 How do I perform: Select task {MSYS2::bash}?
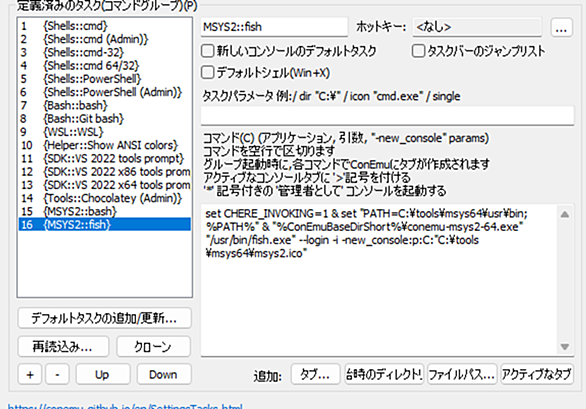[105, 212]
